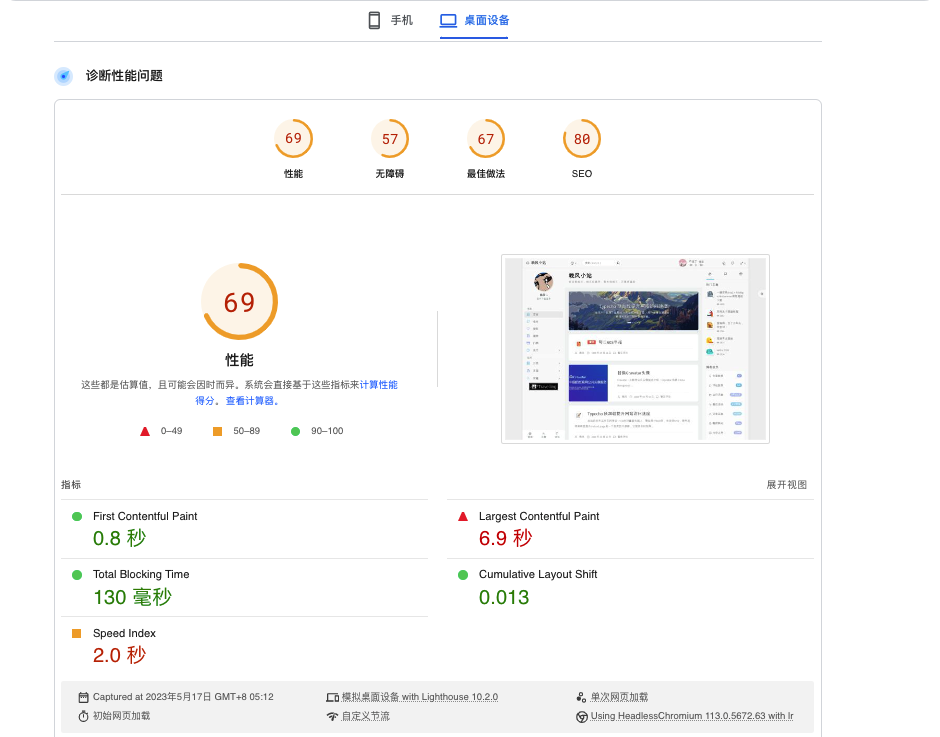Click the large 69 performance gauge

(240, 301)
